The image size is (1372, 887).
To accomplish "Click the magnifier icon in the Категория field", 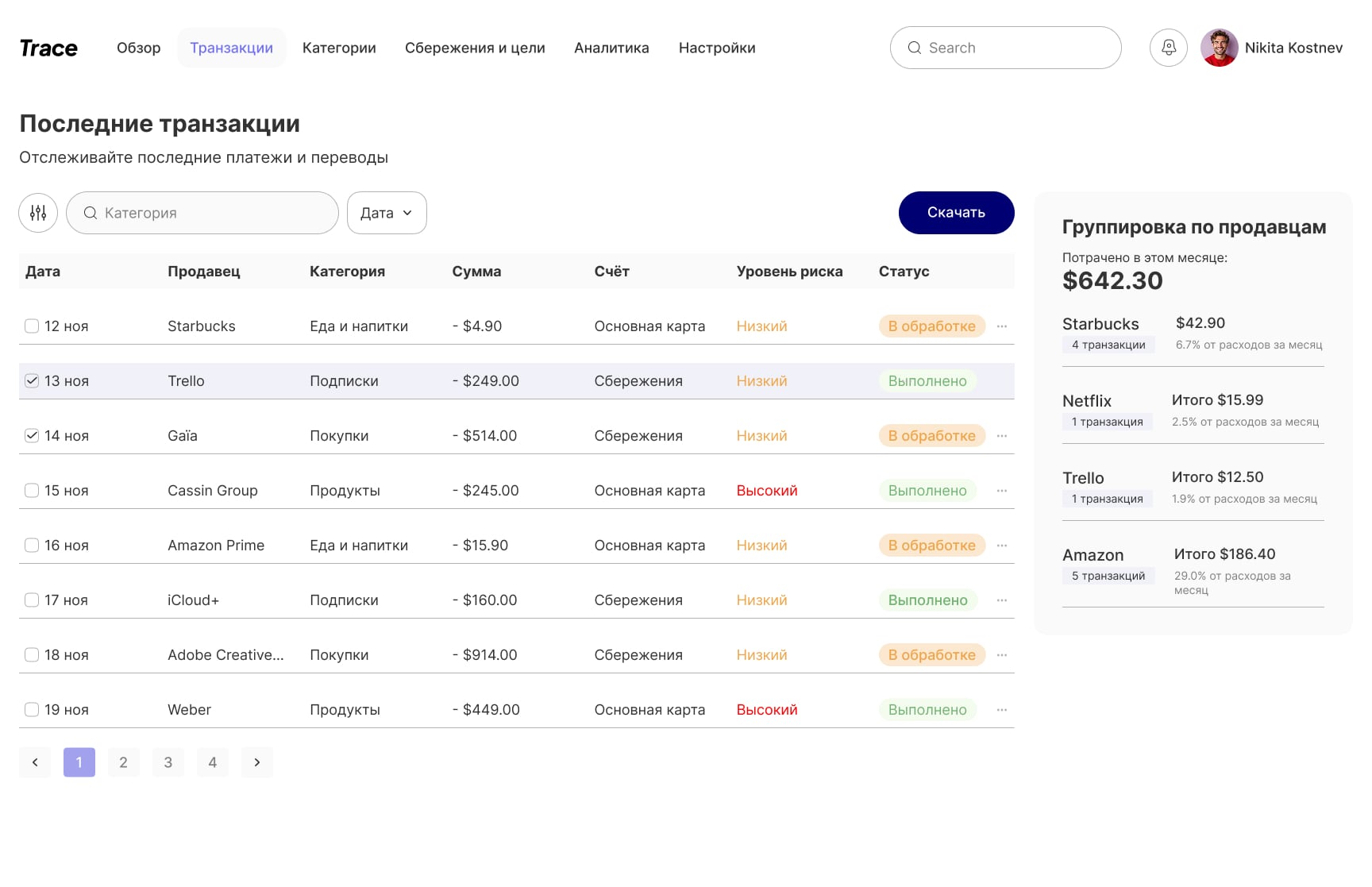I will click(91, 213).
